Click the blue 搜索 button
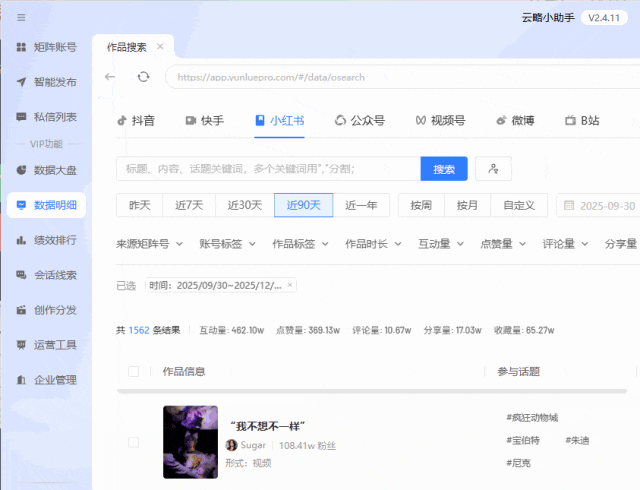Viewport: 640px width, 490px height. (x=443, y=169)
